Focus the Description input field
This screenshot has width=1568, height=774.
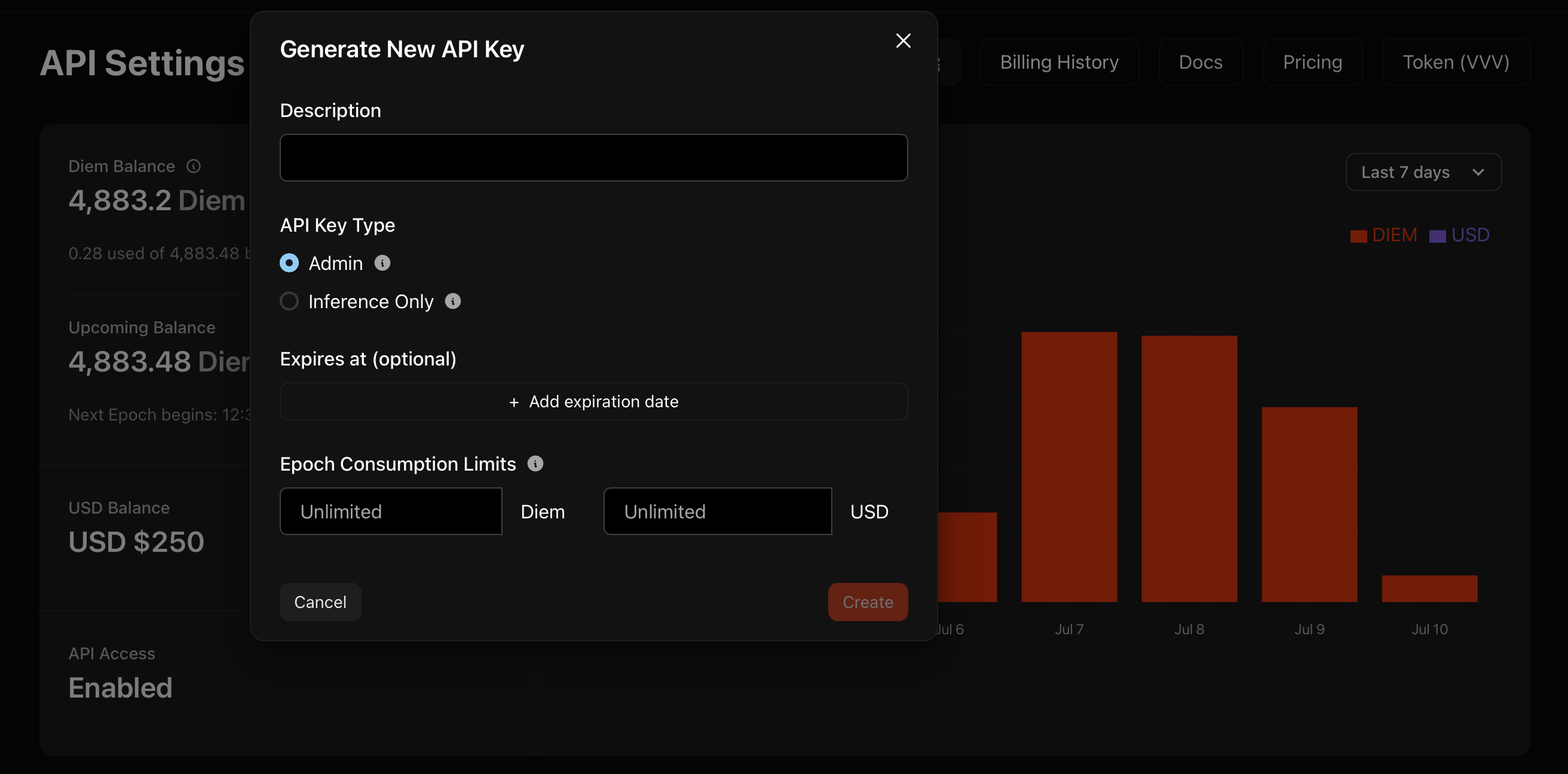click(593, 158)
